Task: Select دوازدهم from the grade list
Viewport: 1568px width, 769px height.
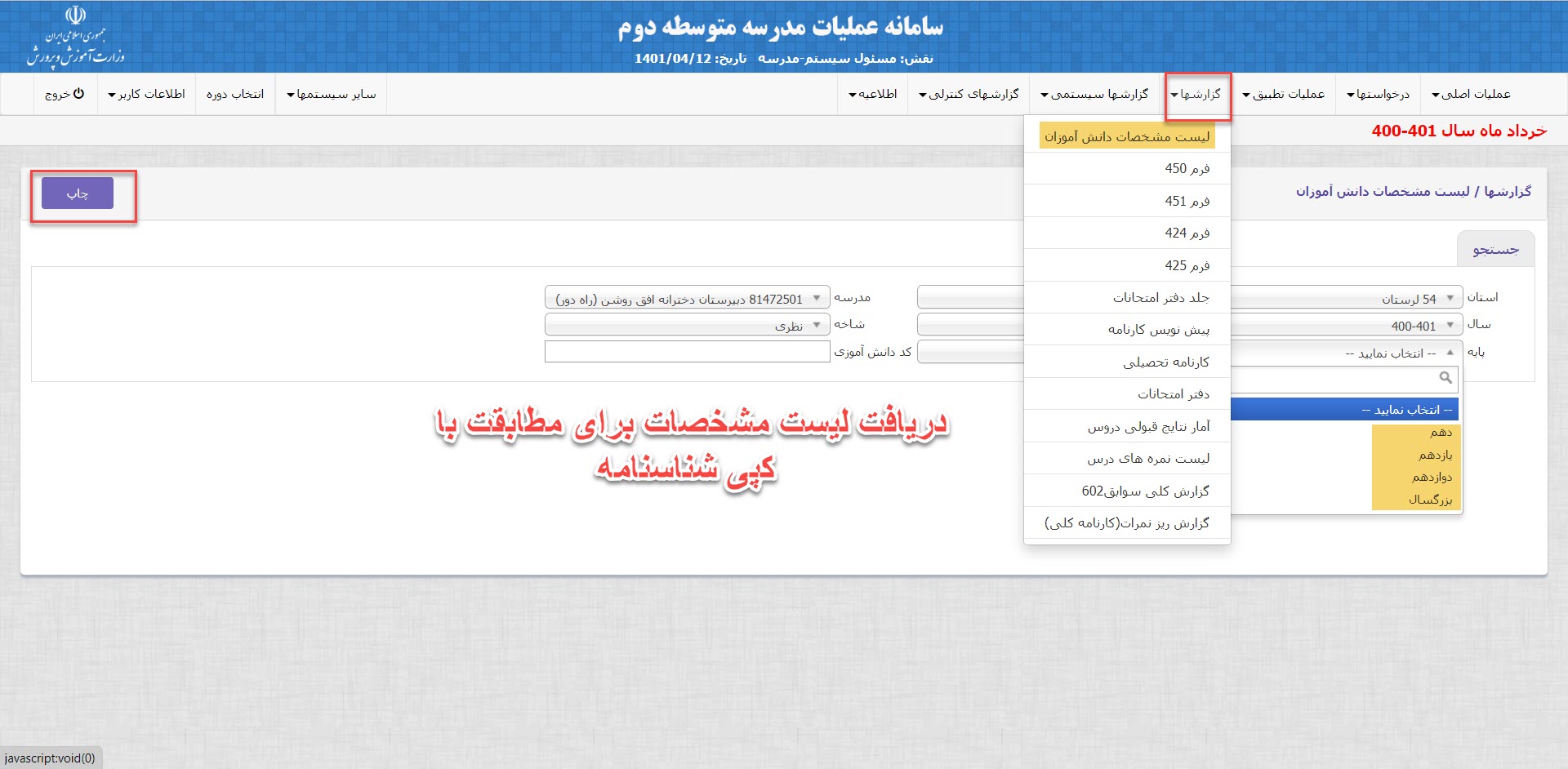Action: click(1432, 477)
